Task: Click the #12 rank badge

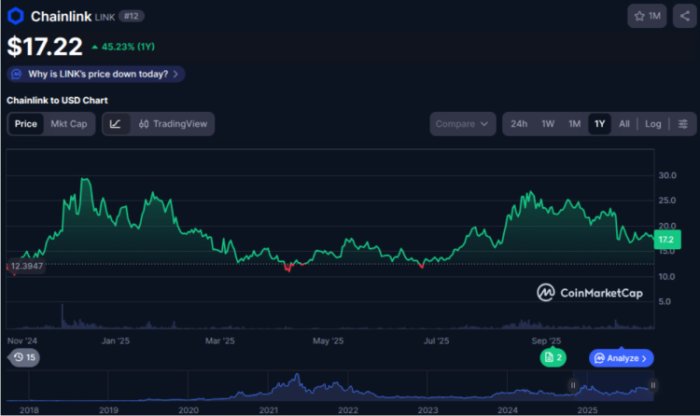Action: (x=131, y=17)
